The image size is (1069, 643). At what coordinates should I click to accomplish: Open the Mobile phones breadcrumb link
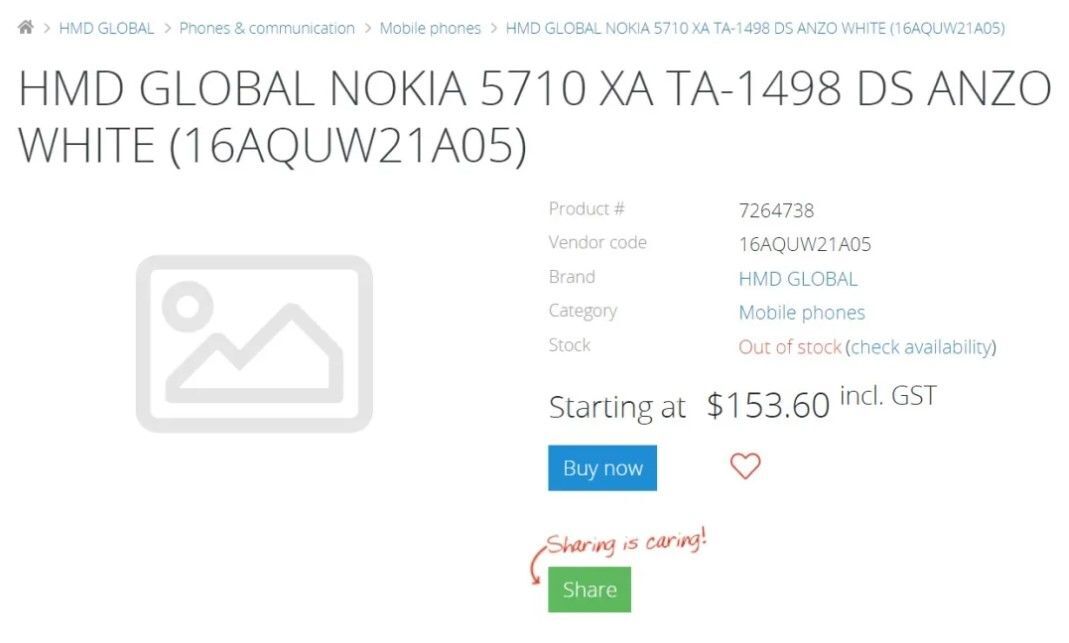click(x=430, y=28)
